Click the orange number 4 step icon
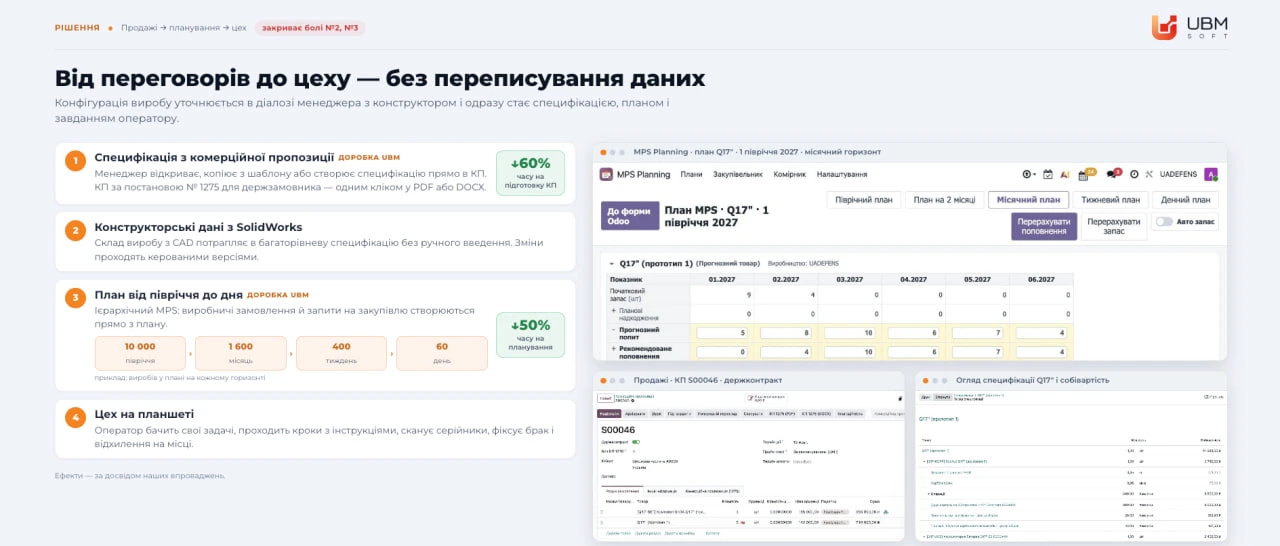Screen dimensions: 1280x546 coord(75,417)
